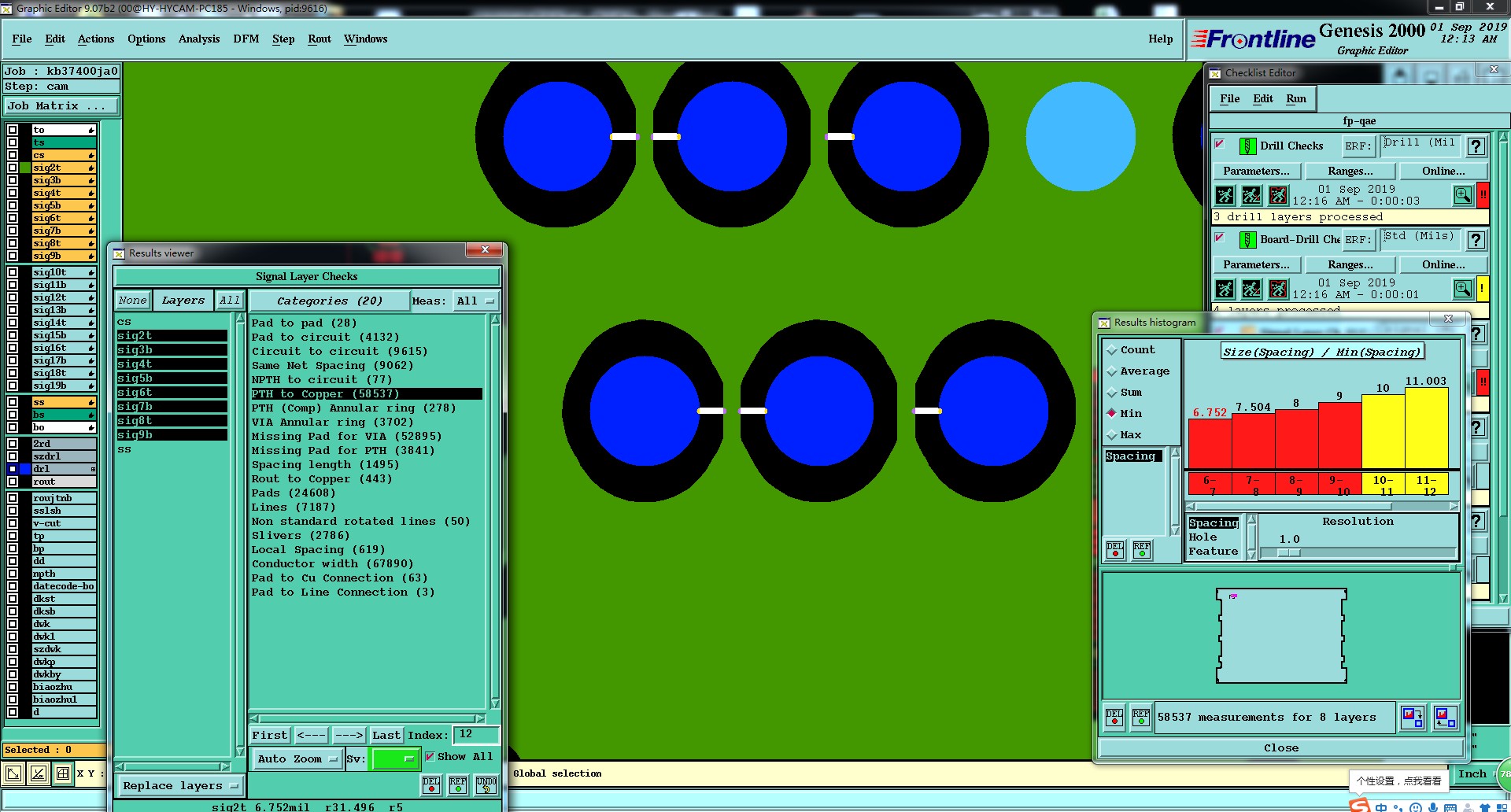The image size is (1511, 812).
Task: Open Board-Drill Checks results magnifier icon
Action: click(1462, 289)
